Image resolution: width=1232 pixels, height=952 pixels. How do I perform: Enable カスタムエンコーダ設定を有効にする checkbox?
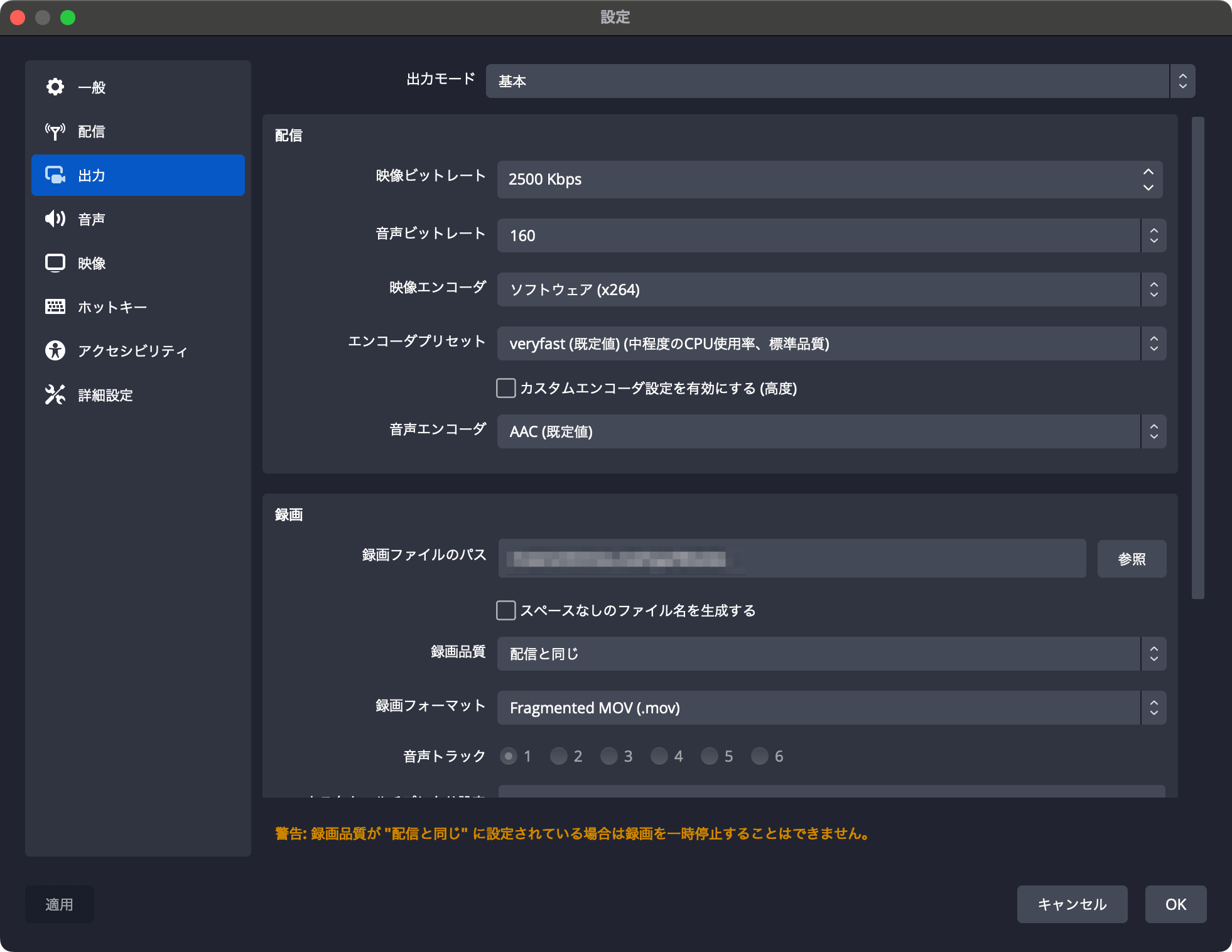pos(506,388)
